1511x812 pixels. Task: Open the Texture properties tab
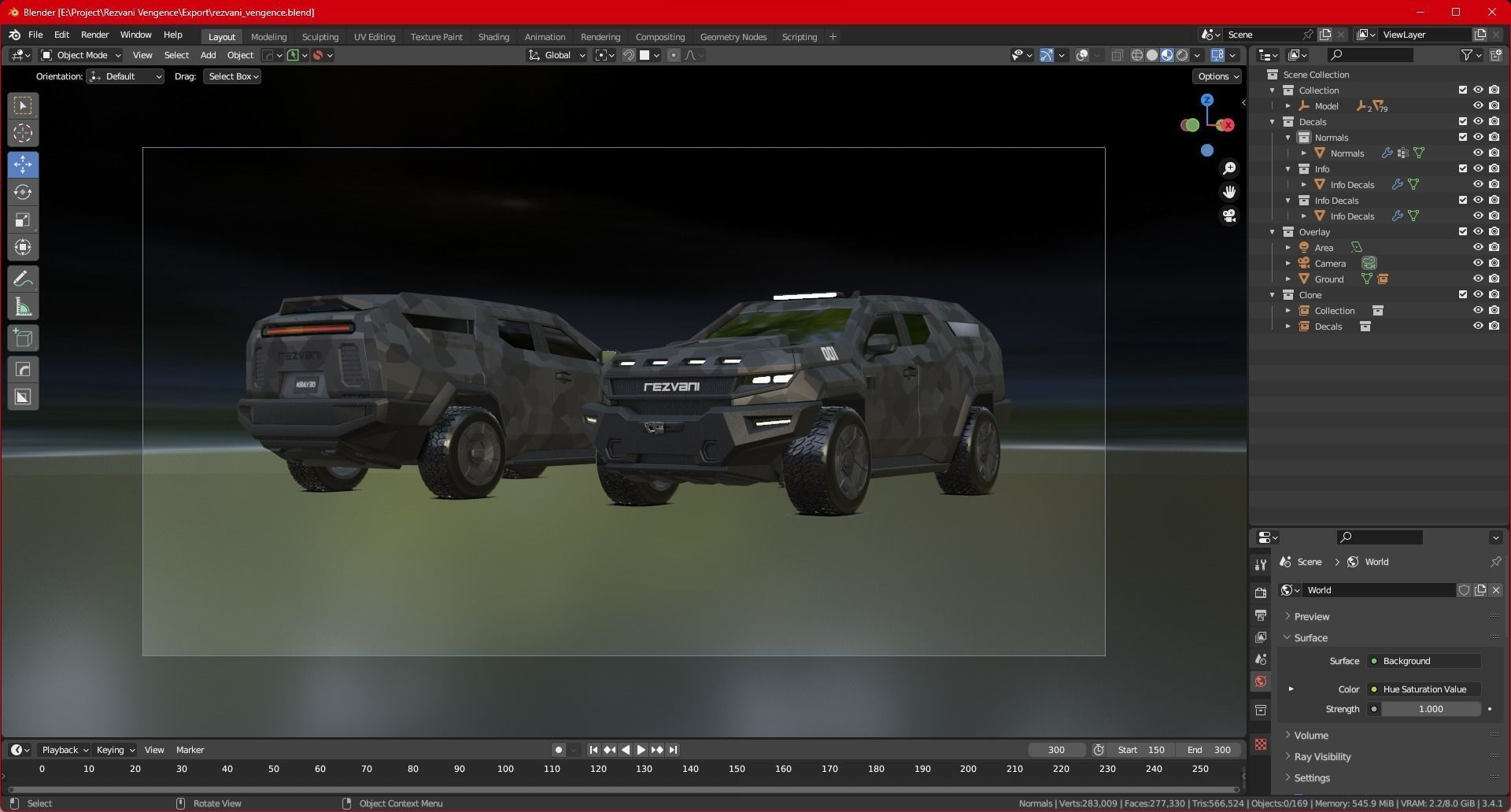1261,744
